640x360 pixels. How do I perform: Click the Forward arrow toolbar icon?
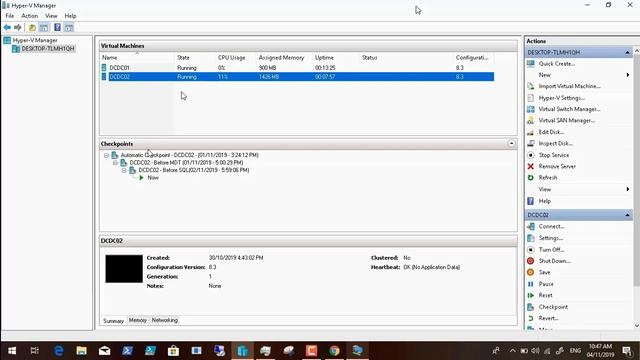click(x=18, y=27)
